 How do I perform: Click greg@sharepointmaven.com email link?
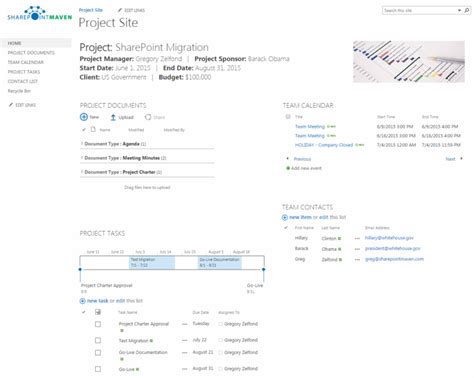tap(394, 259)
